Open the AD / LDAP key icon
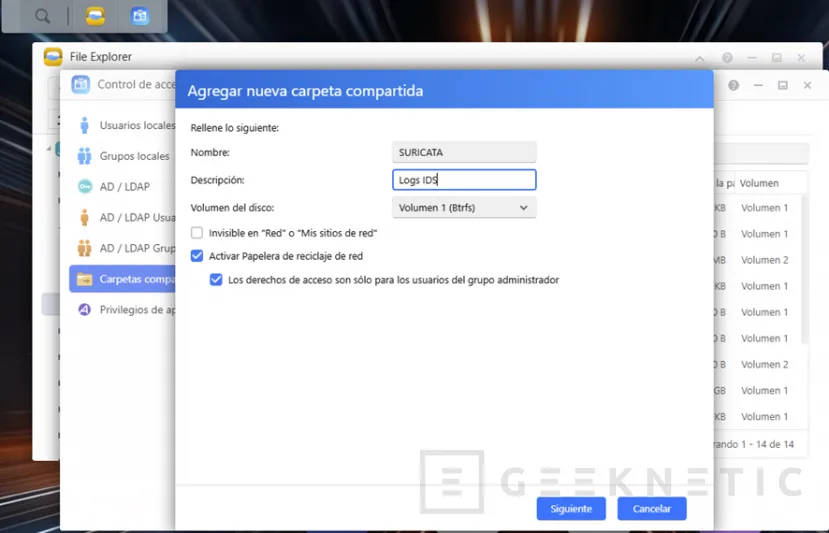The height and width of the screenshot is (533, 829). tap(84, 187)
